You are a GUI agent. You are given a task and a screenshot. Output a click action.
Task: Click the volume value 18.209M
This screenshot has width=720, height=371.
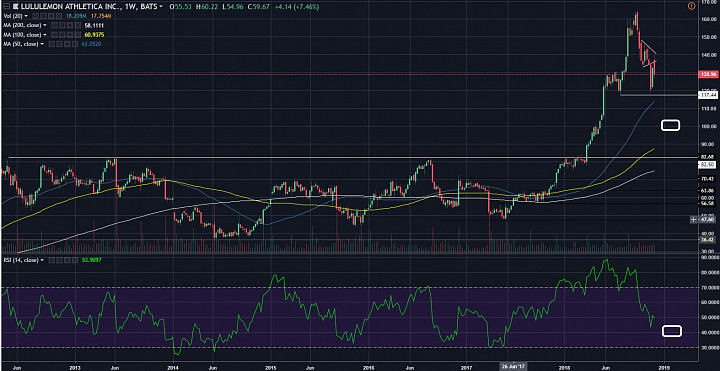point(76,16)
